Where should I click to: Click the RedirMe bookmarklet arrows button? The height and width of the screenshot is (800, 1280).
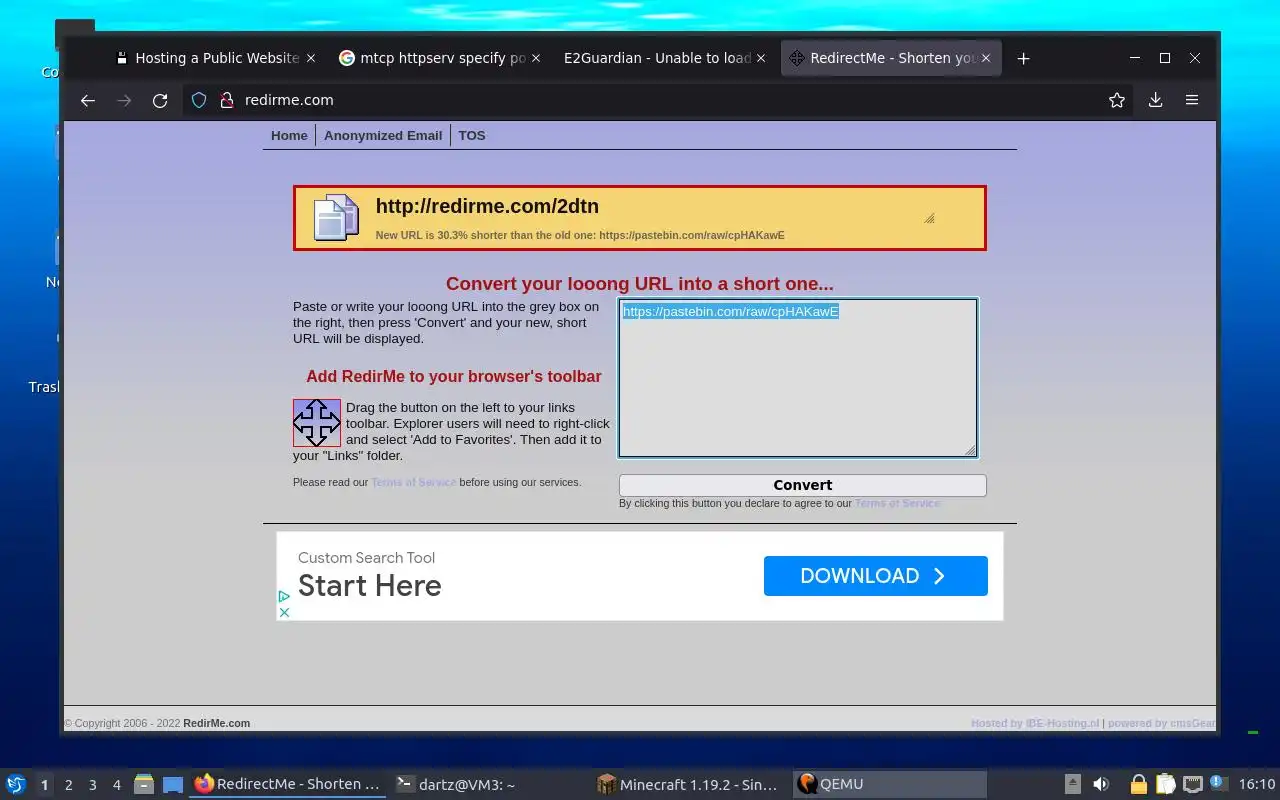[x=317, y=423]
